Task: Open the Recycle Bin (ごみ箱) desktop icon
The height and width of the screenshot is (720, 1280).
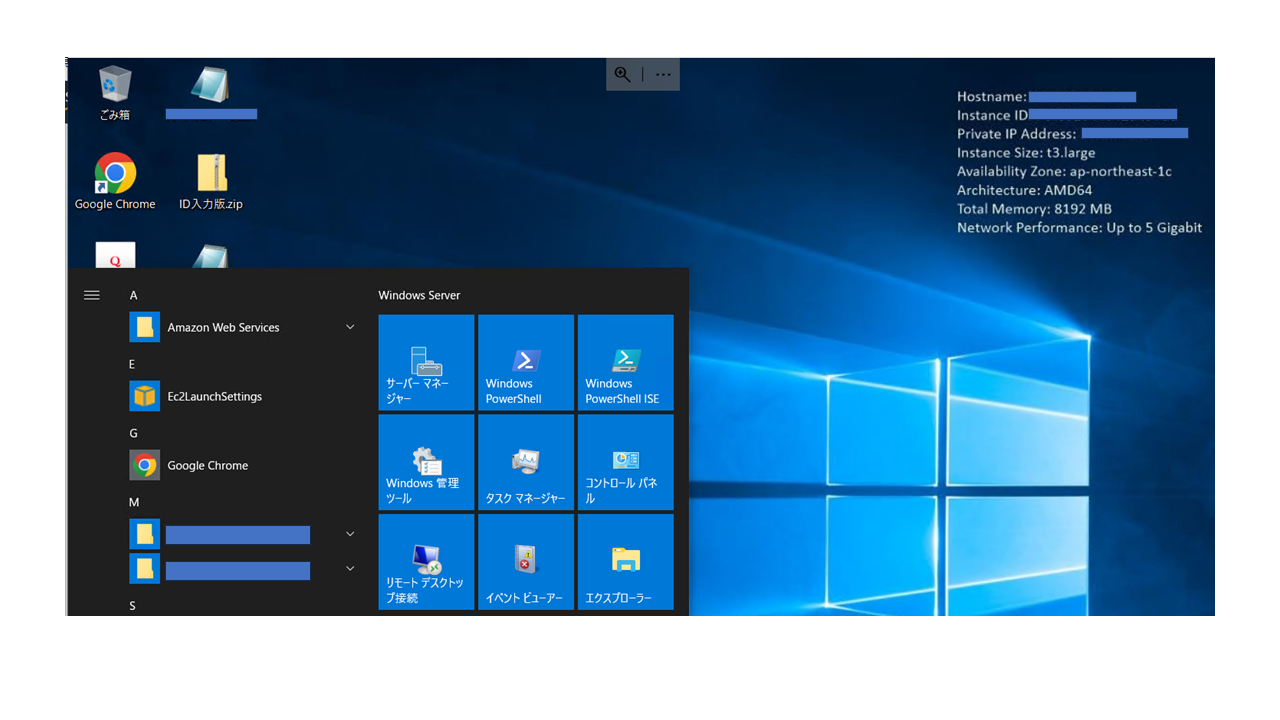Action: pos(115,92)
